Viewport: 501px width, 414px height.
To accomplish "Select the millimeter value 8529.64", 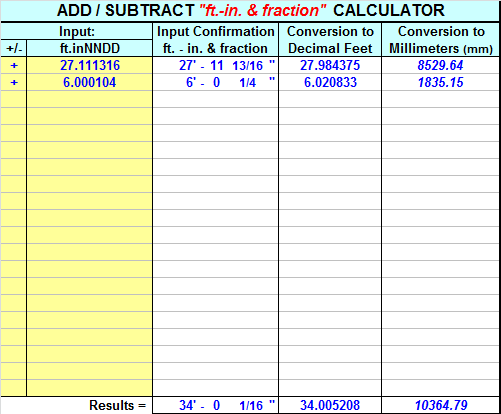I will (441, 65).
